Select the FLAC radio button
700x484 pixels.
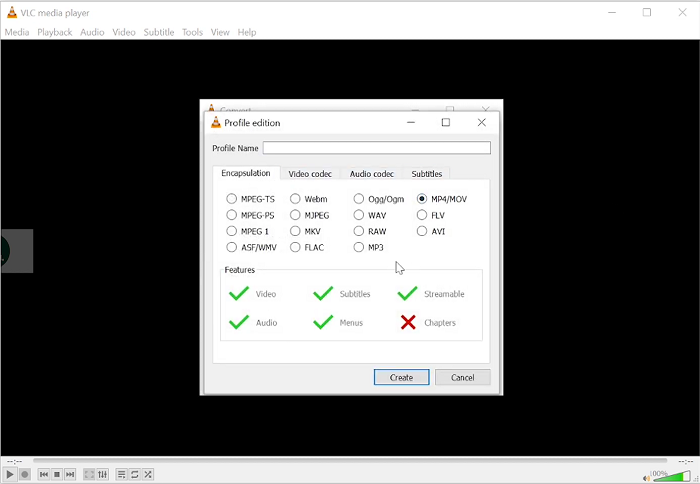pyautogui.click(x=295, y=247)
